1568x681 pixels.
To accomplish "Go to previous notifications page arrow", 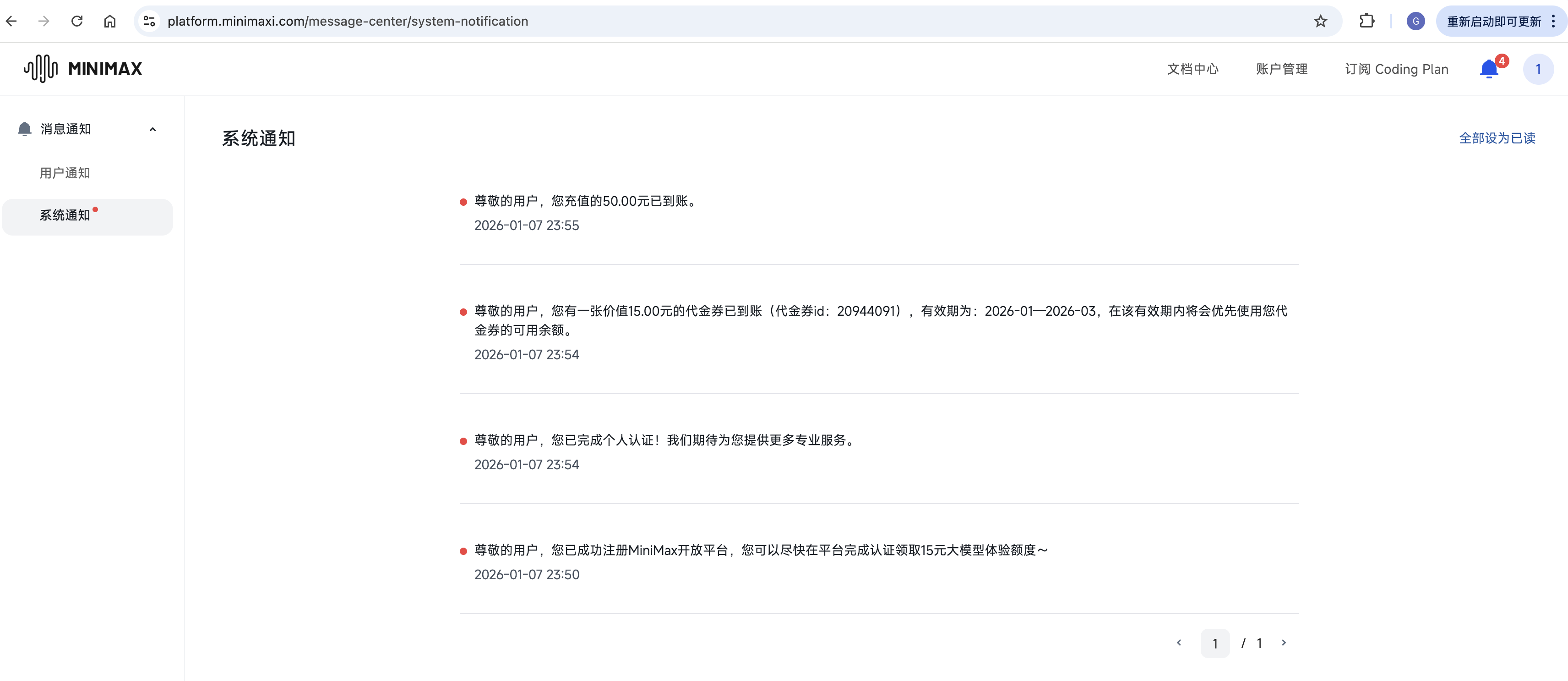I will pyautogui.click(x=1179, y=643).
